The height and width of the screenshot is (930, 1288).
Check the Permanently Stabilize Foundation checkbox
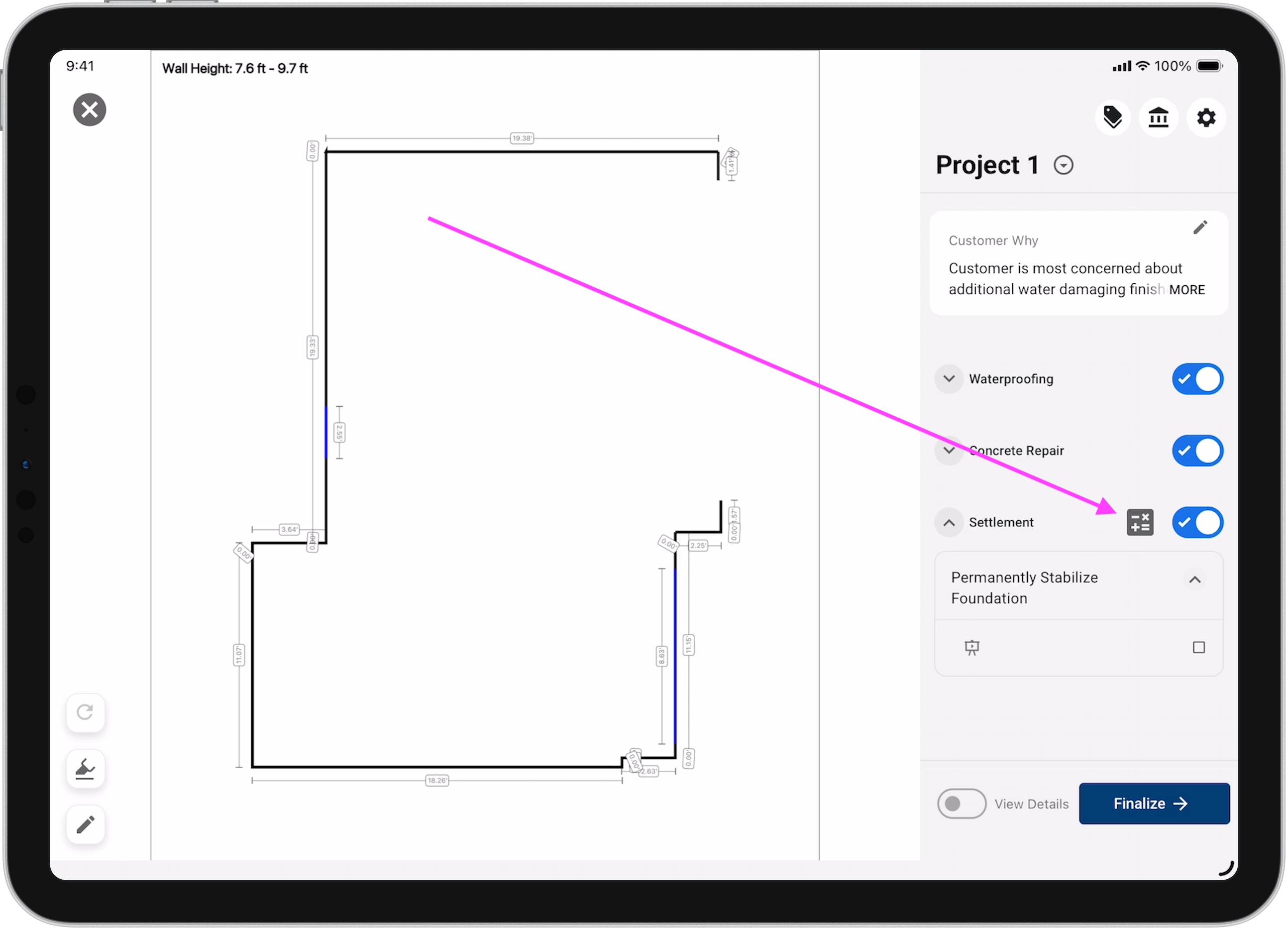tap(1198, 647)
